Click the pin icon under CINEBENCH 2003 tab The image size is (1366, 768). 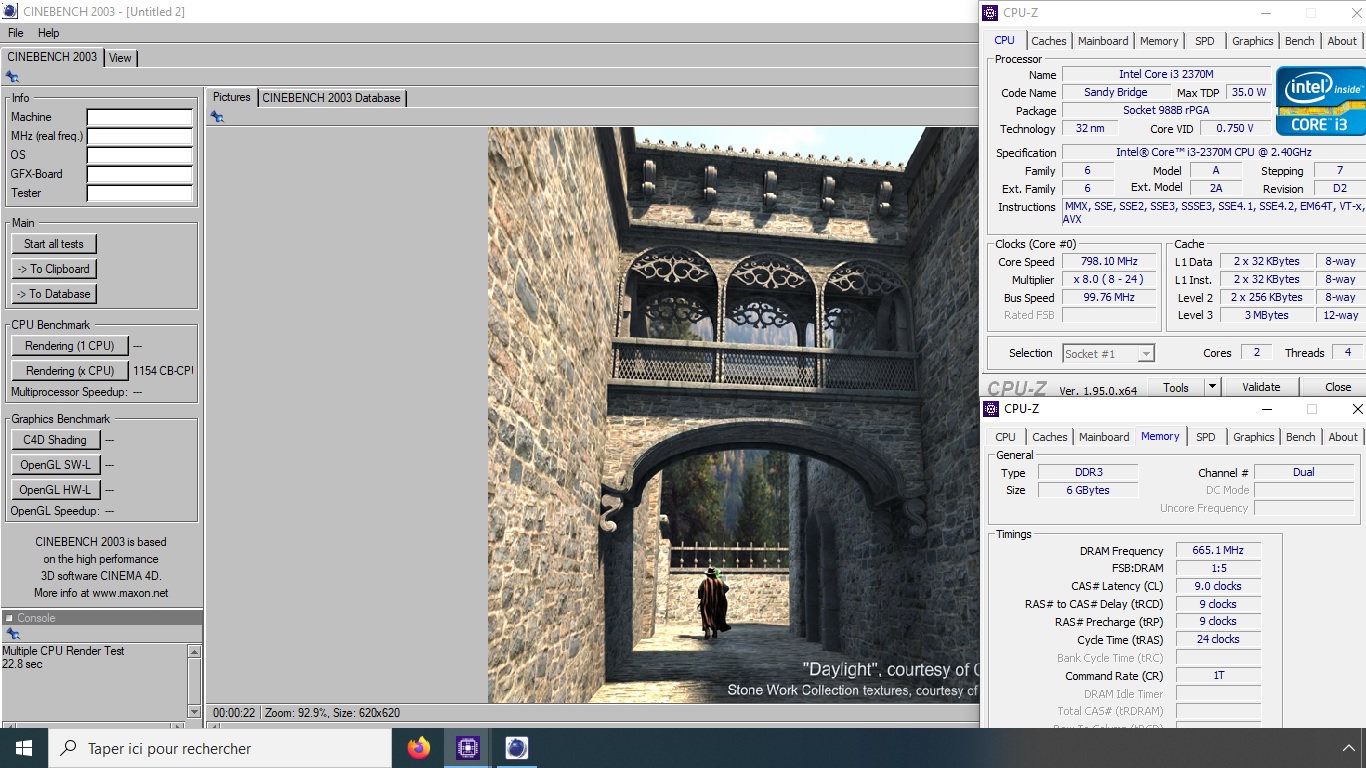[x=12, y=76]
